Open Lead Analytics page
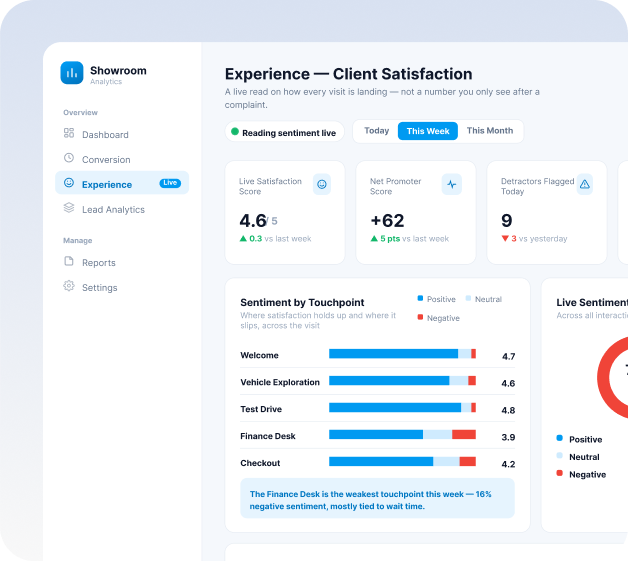Screen dimensions: 628x561 122,209
